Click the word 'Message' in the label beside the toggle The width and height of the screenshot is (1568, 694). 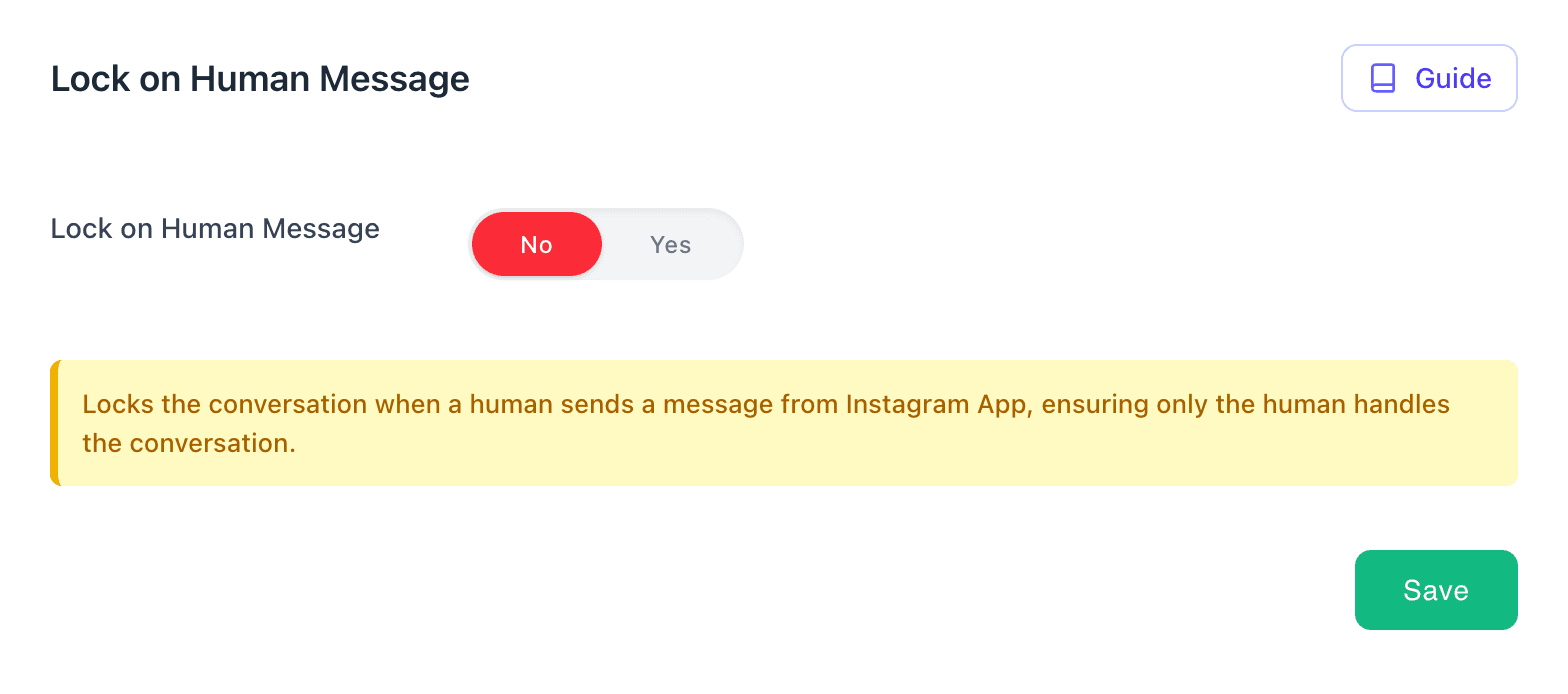point(321,229)
